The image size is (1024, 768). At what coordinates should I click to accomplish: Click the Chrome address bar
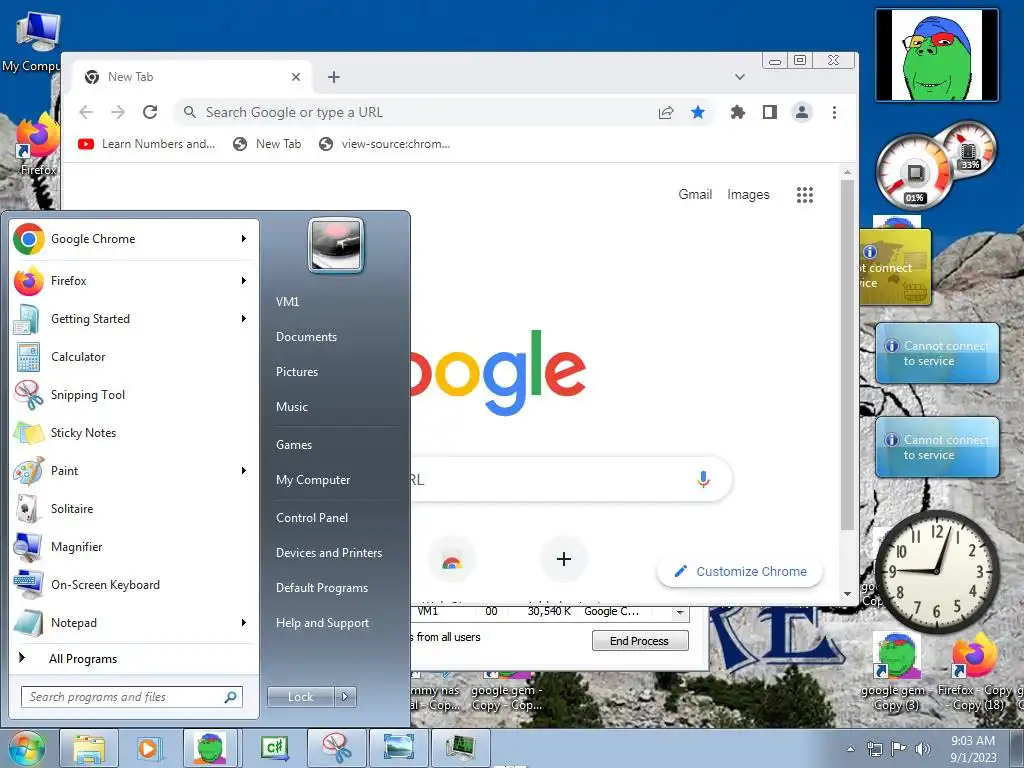[418, 112]
